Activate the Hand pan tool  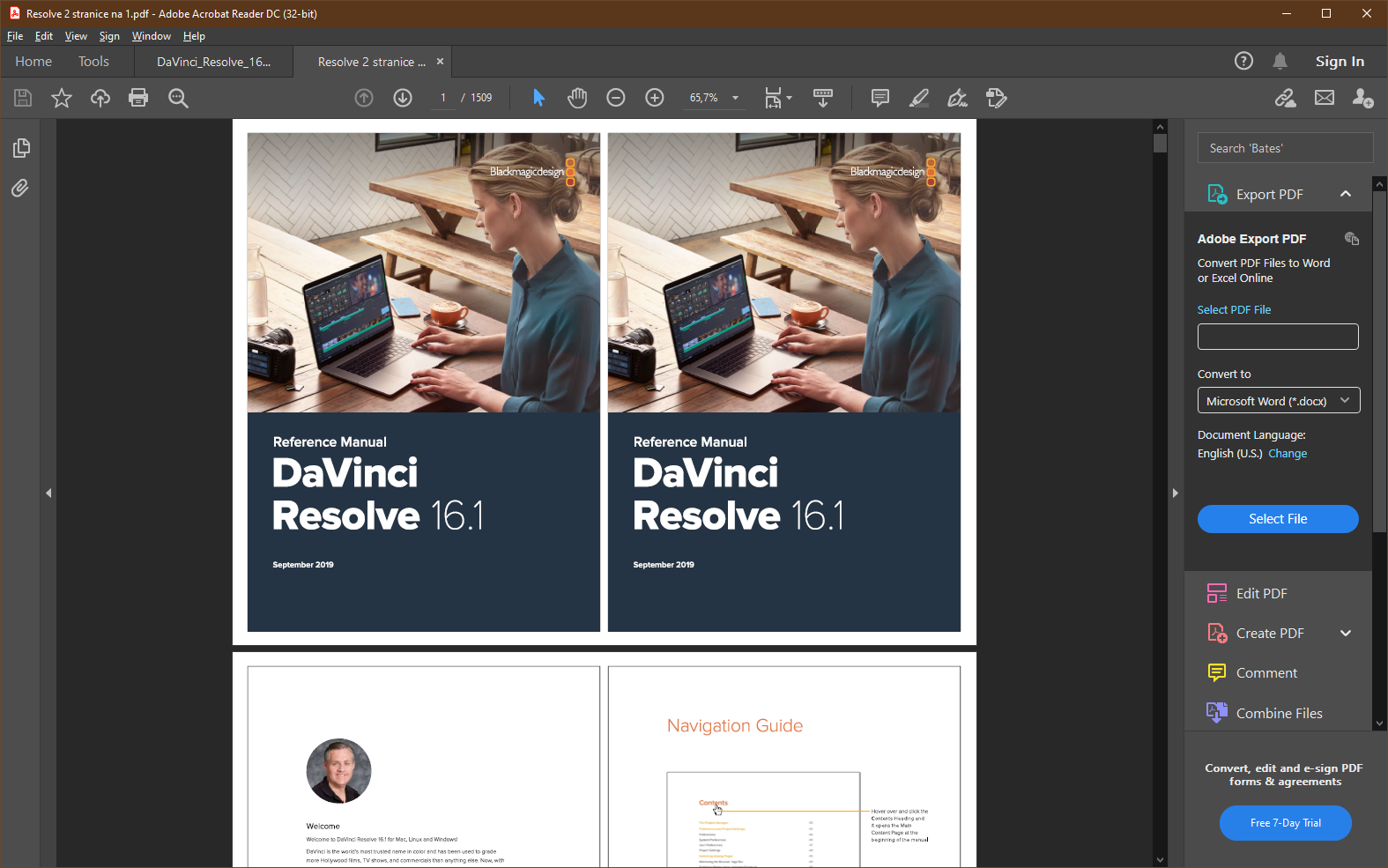[x=577, y=98]
